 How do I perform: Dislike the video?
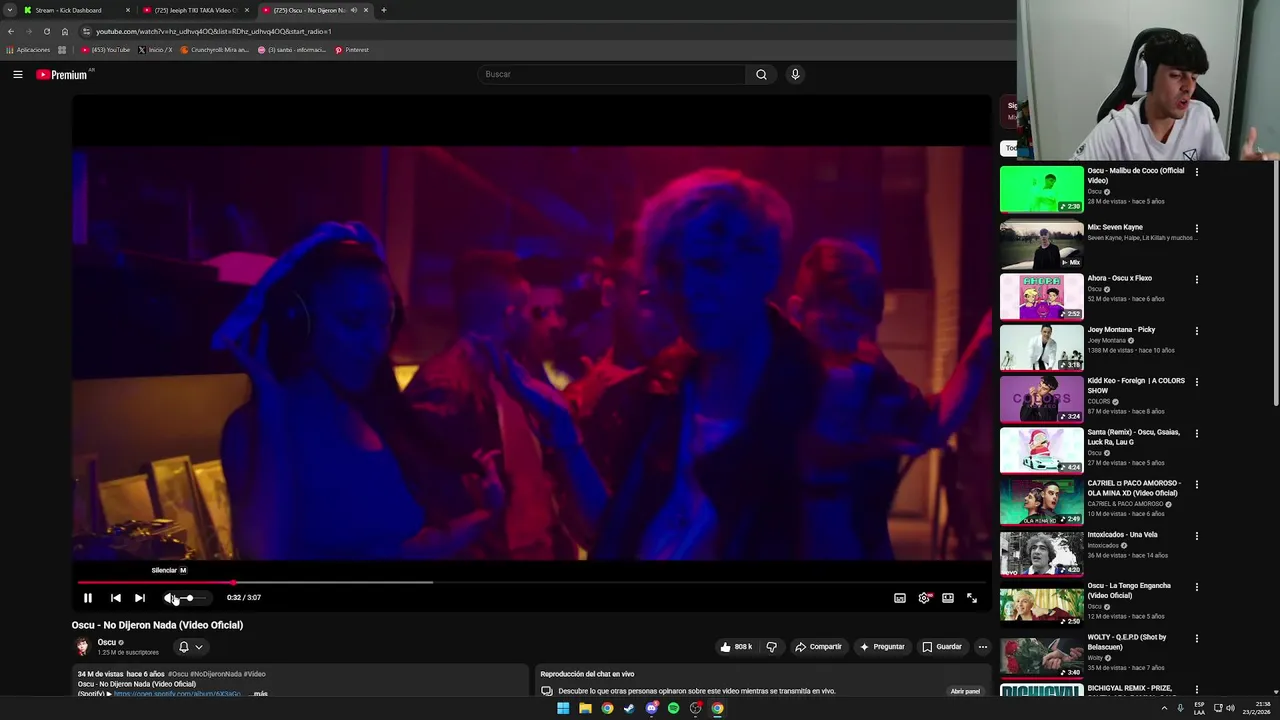(x=771, y=647)
